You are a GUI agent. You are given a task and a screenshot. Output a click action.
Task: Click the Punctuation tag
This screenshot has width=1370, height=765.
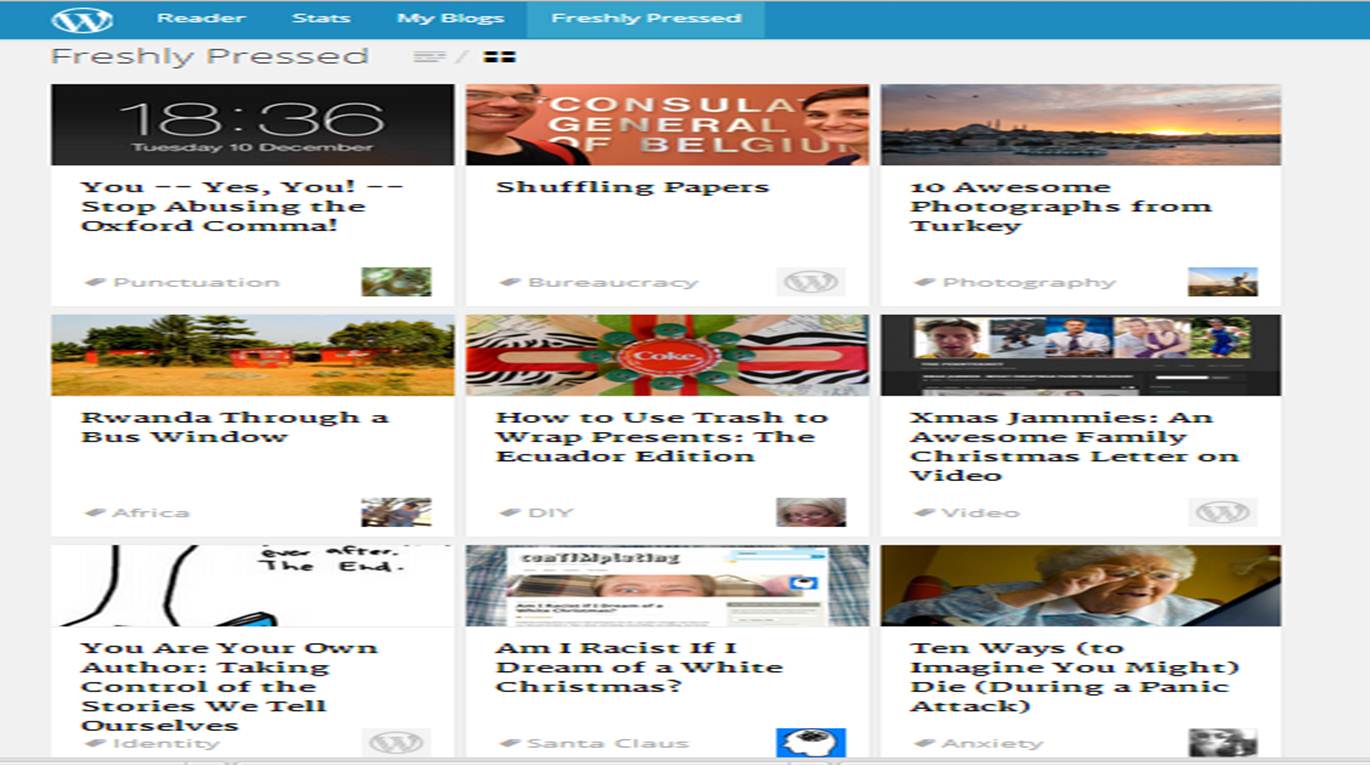(196, 282)
